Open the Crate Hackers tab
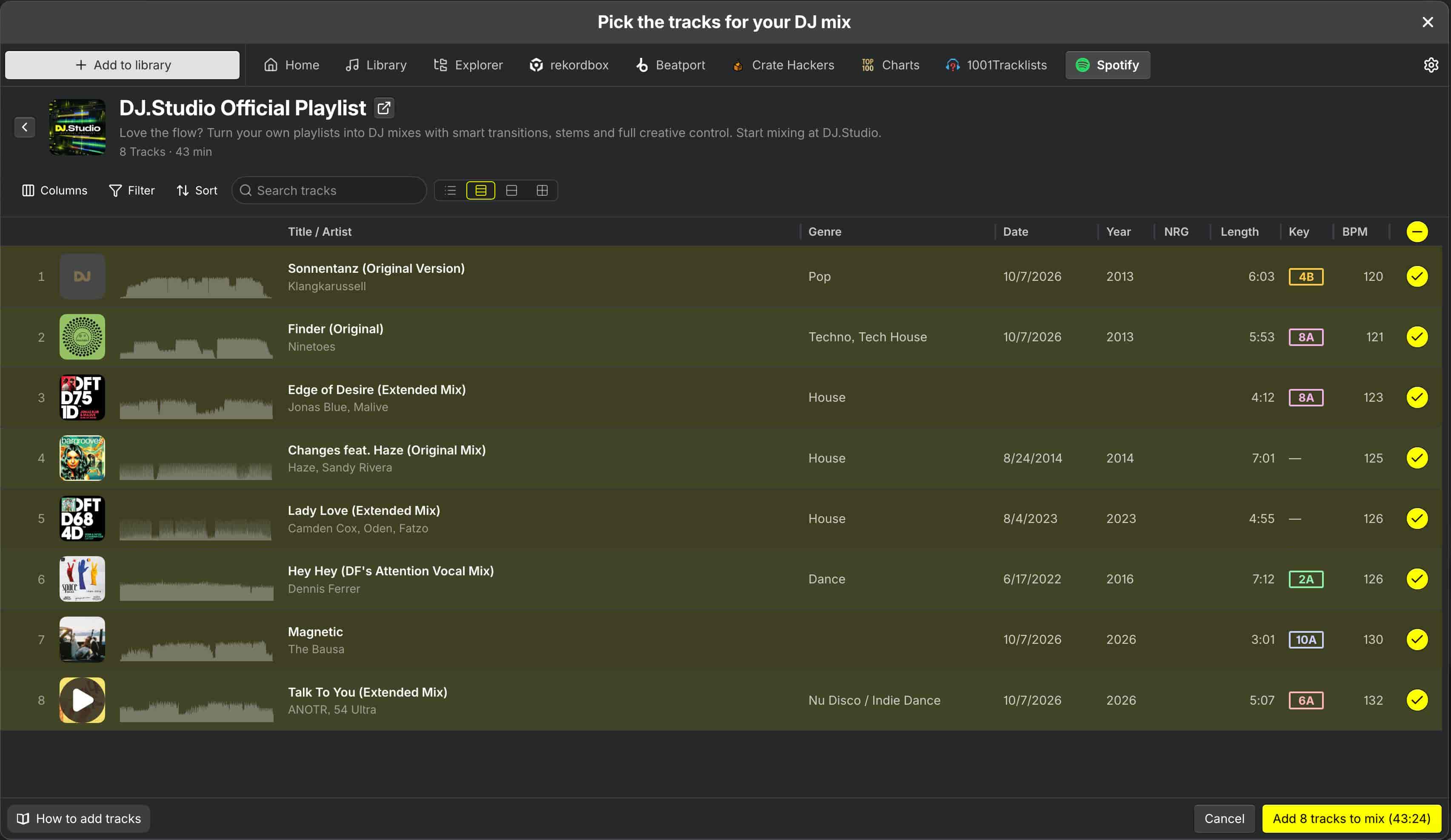 [x=783, y=65]
